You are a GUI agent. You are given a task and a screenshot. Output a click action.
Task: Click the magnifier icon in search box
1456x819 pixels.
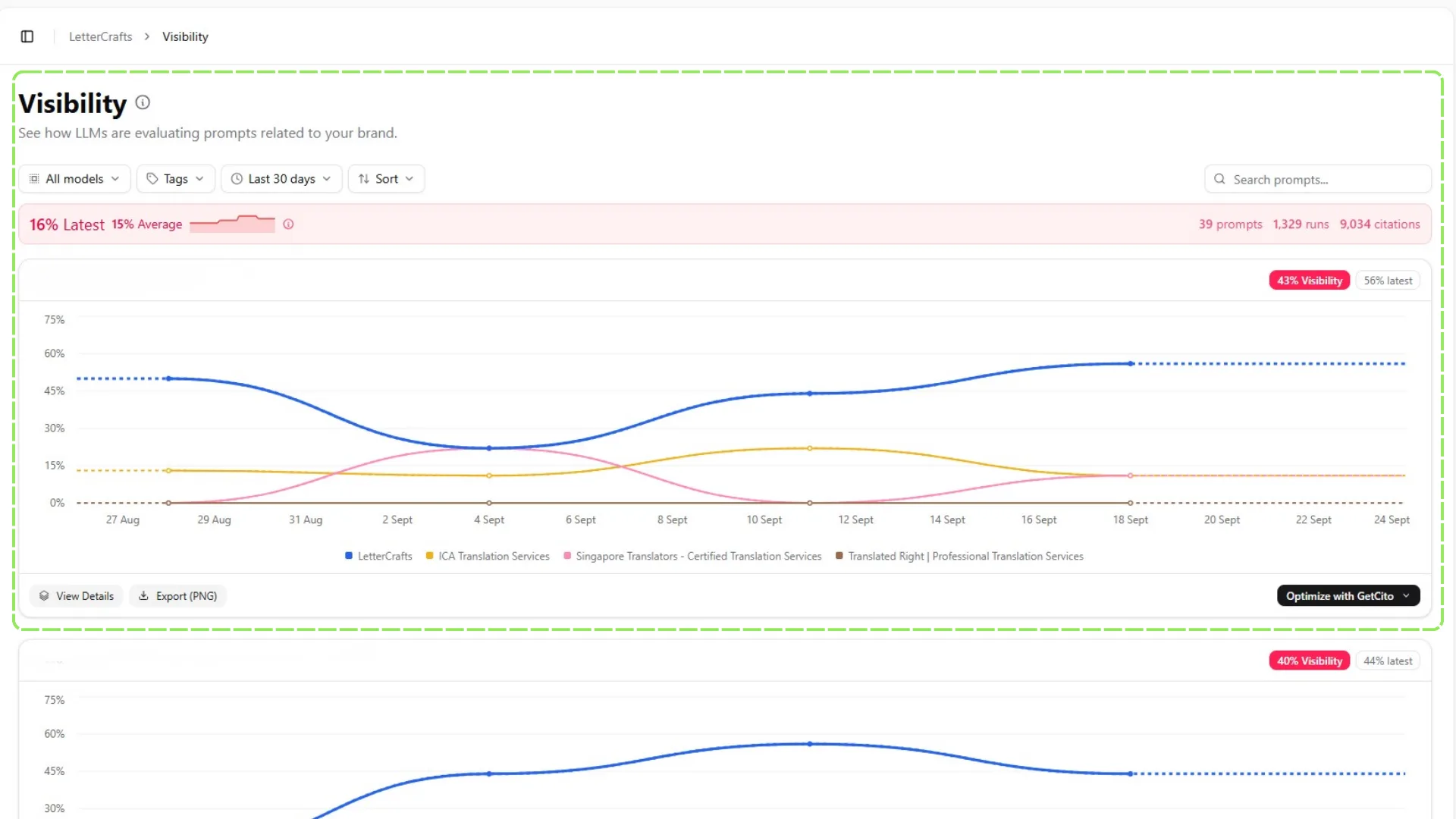pyautogui.click(x=1219, y=179)
